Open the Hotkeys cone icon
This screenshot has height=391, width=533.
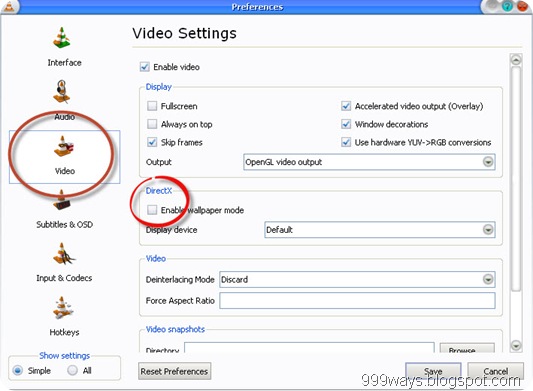pyautogui.click(x=63, y=307)
